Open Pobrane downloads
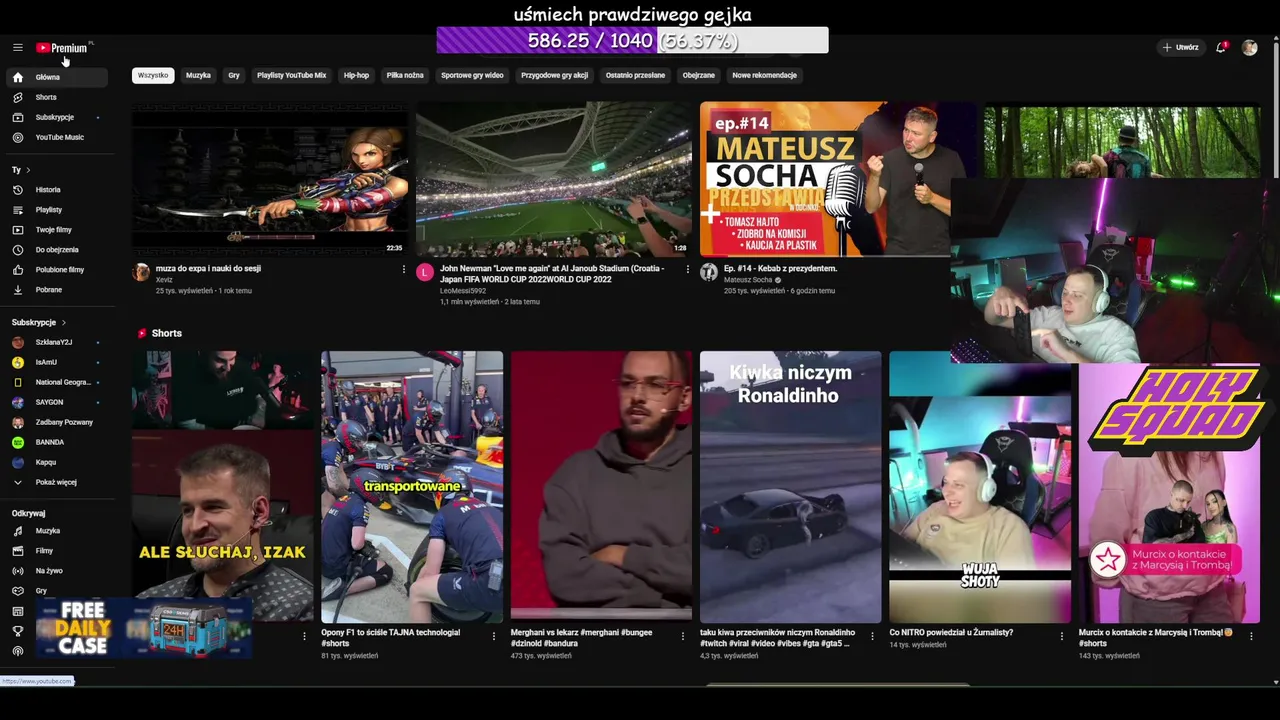This screenshot has height=720, width=1280. pyautogui.click(x=57, y=289)
